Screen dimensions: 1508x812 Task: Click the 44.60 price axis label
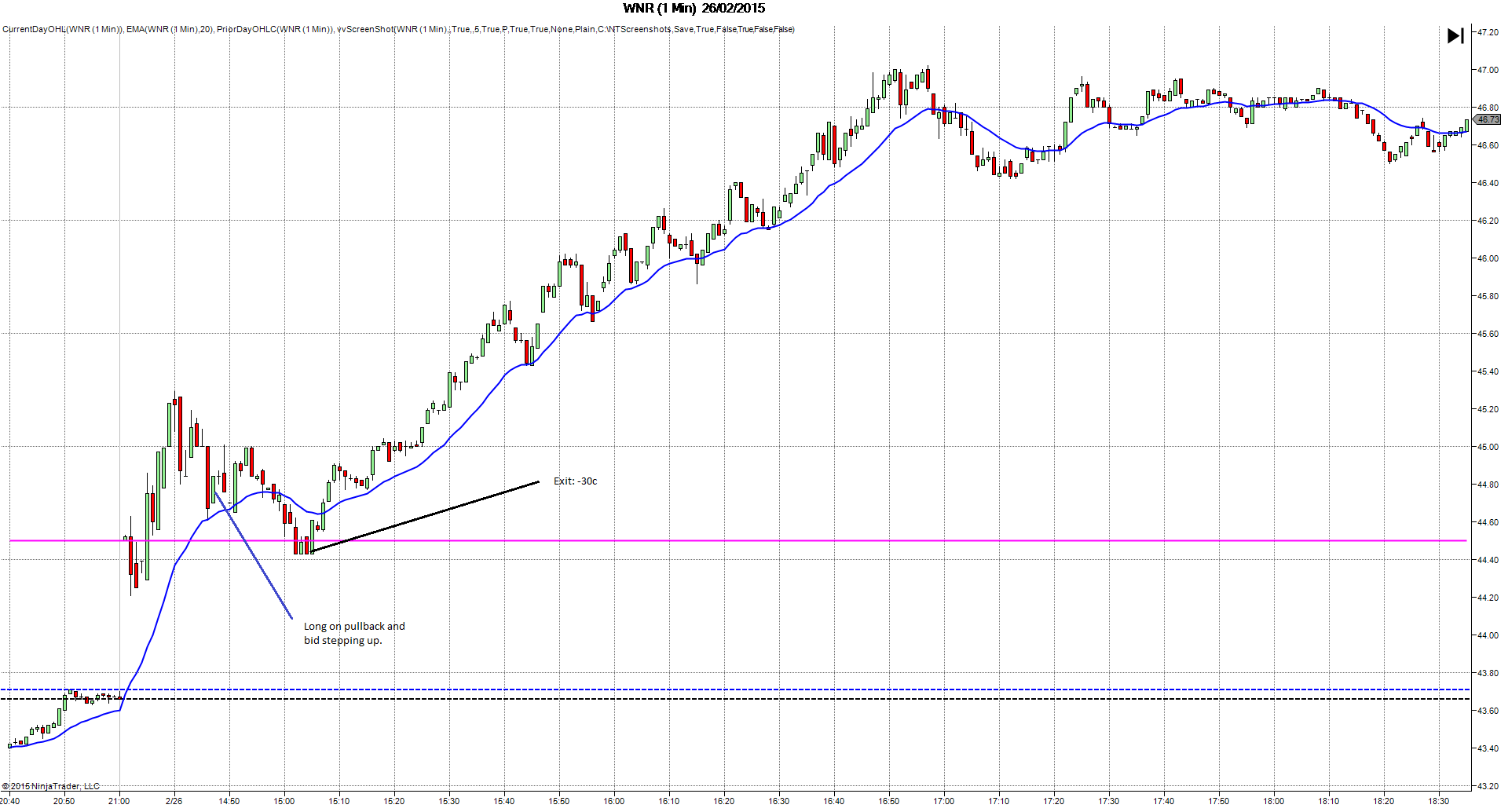(1488, 522)
